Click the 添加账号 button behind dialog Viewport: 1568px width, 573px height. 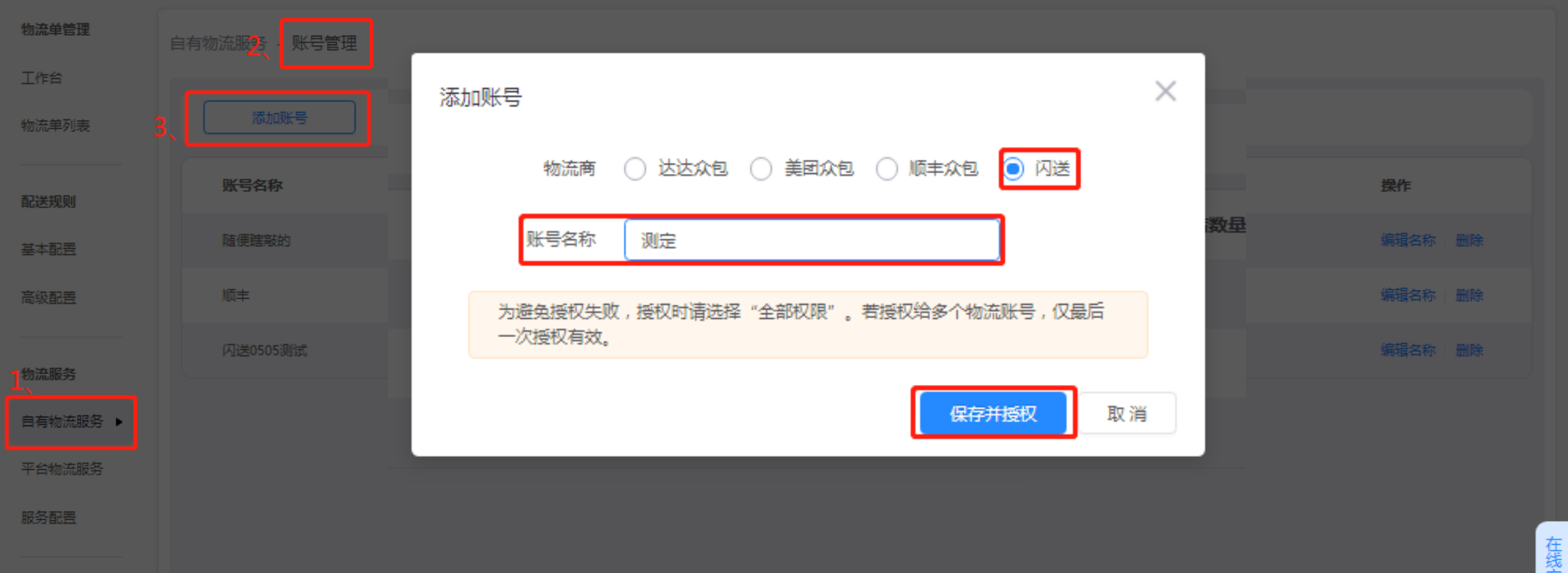click(x=280, y=118)
